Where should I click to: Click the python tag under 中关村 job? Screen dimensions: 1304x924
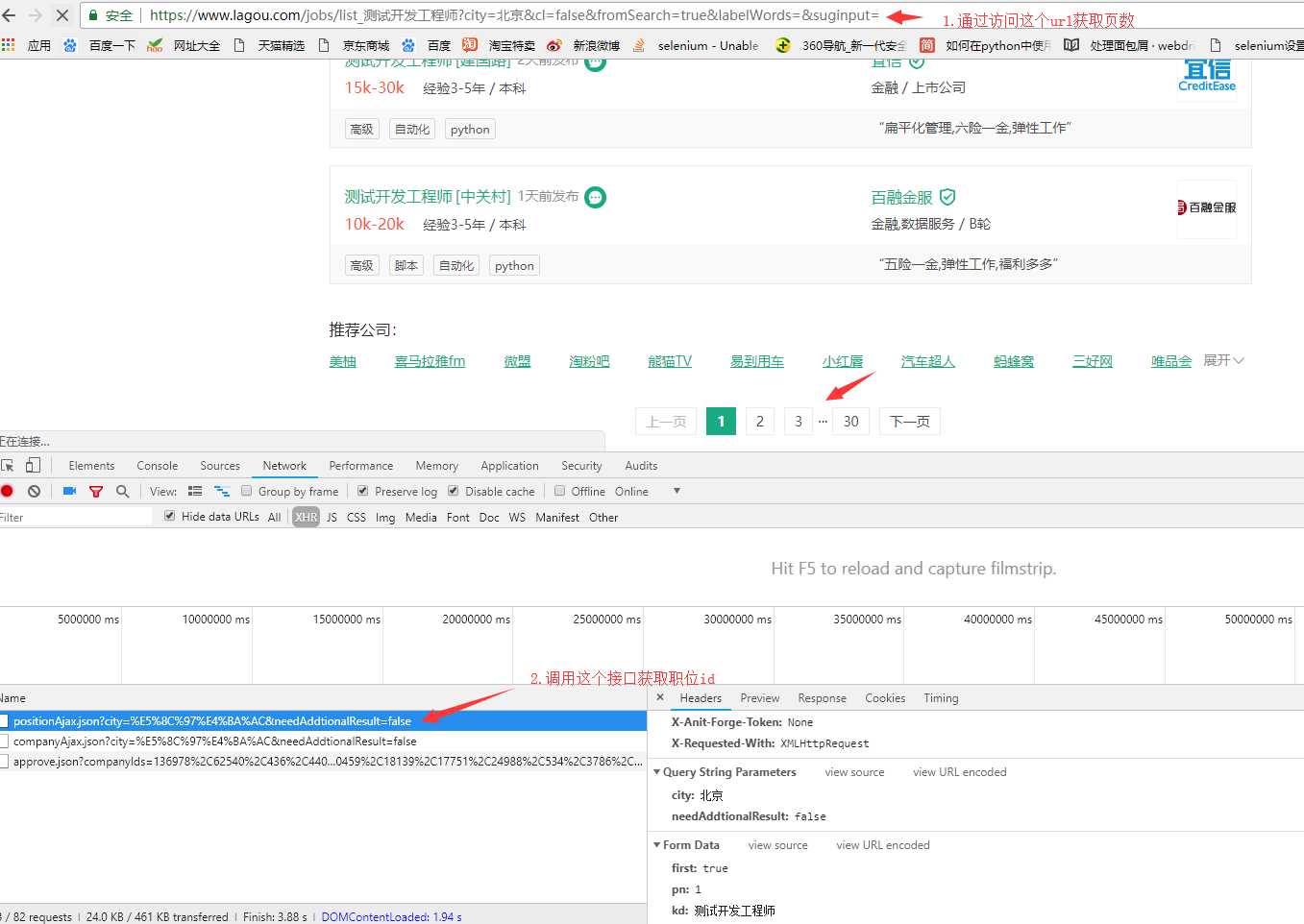[x=514, y=265]
